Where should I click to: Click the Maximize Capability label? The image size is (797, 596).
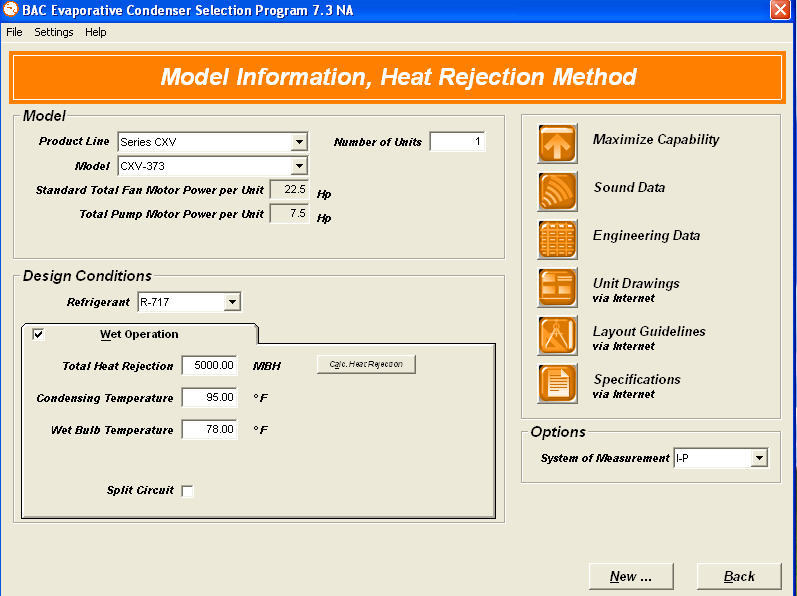(x=656, y=139)
